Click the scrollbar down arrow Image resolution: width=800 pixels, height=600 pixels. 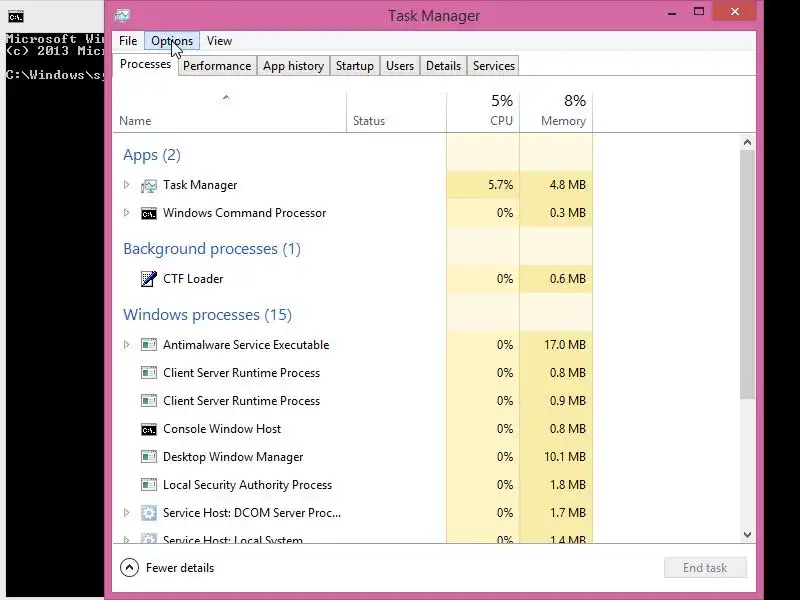tap(747, 535)
